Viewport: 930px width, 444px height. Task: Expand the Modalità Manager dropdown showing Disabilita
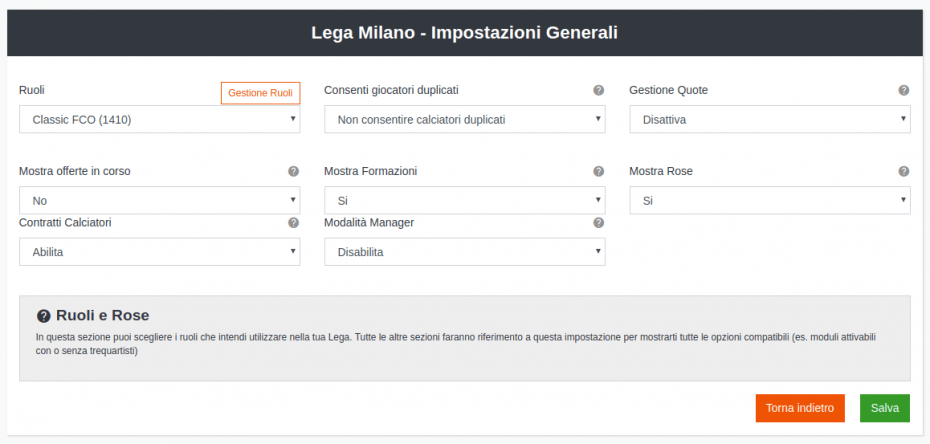464,252
